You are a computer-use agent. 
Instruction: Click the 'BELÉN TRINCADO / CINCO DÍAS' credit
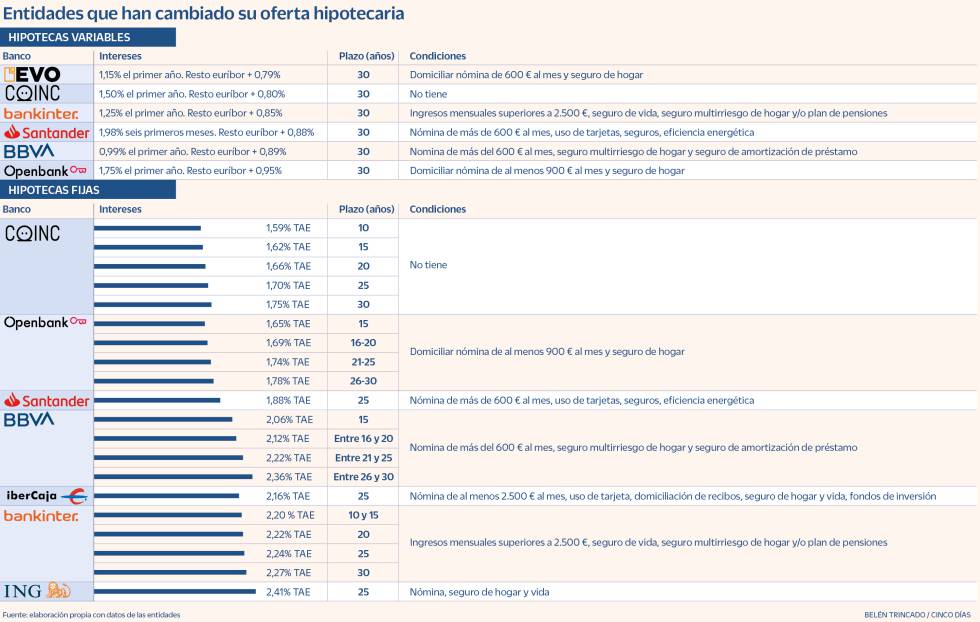917,615
